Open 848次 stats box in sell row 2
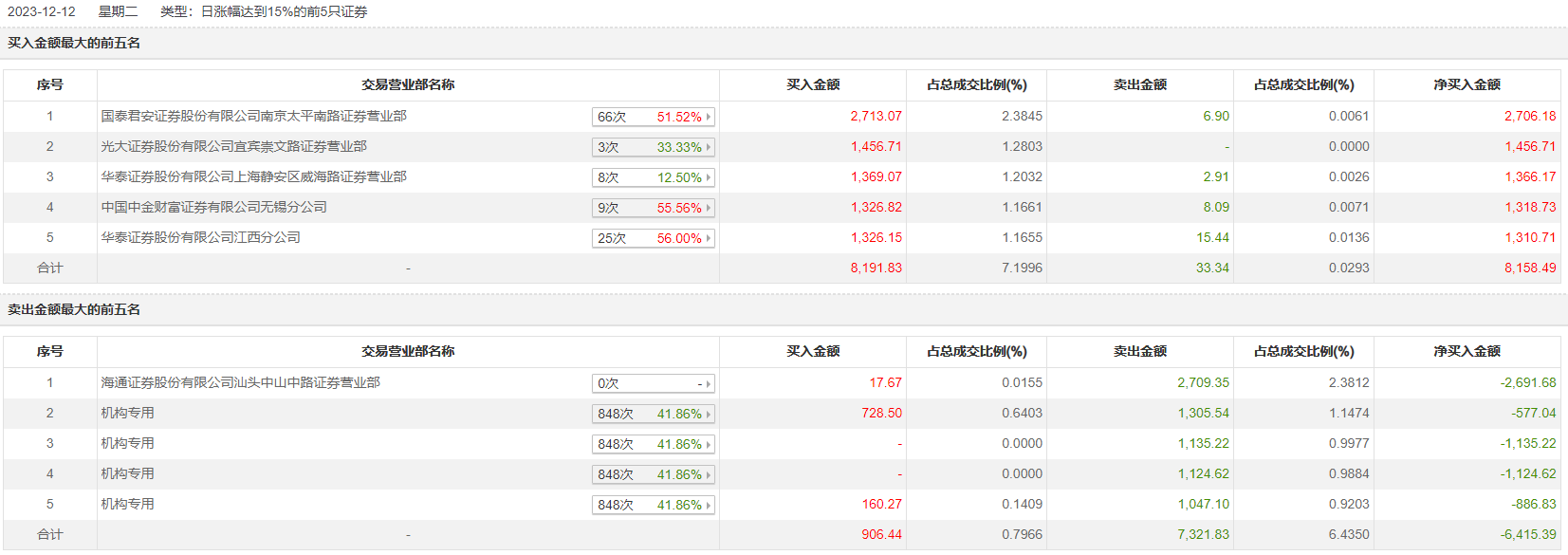The image size is (1568, 555). pos(653,414)
